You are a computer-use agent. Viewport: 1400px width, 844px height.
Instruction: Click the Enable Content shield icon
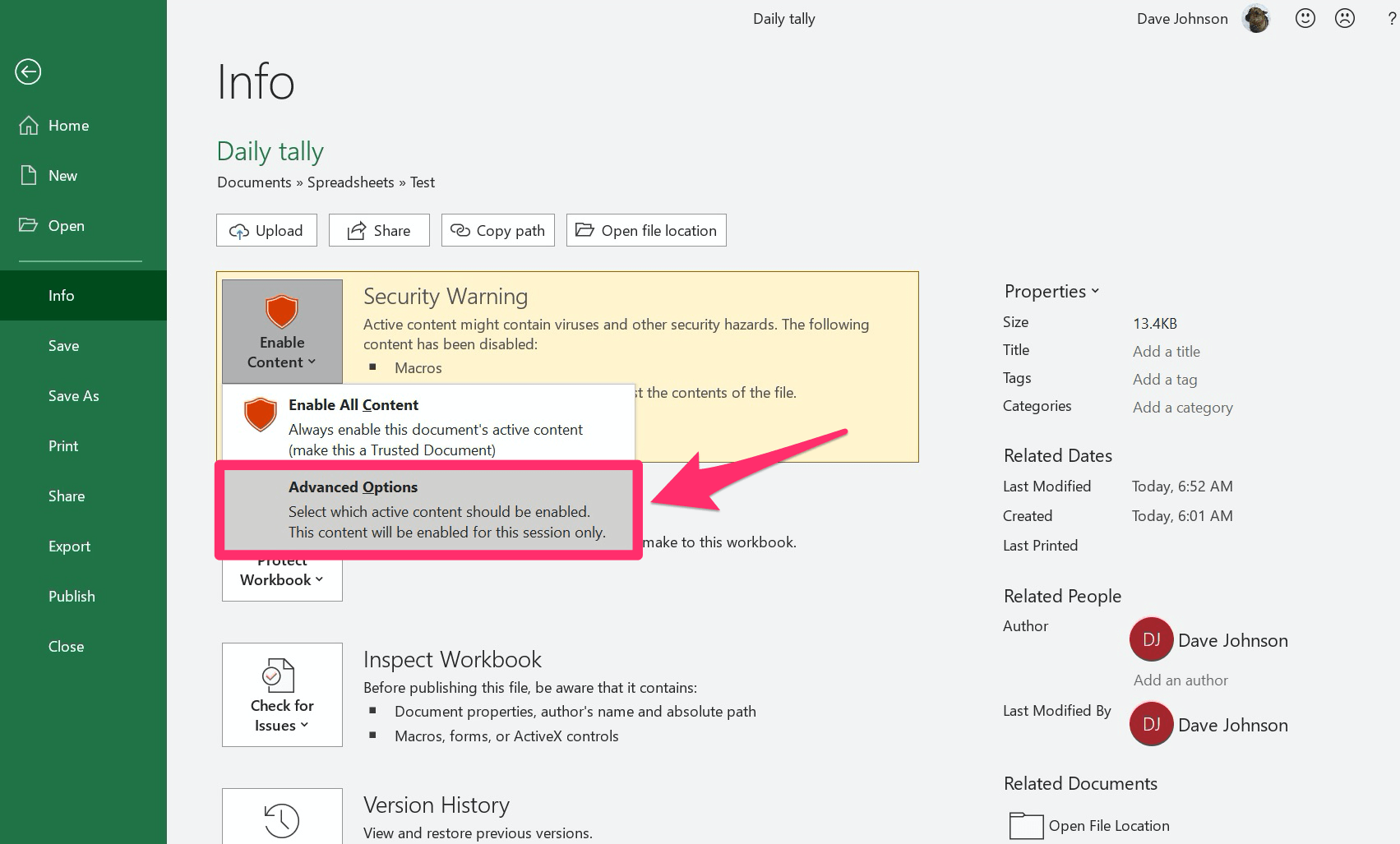tap(281, 311)
